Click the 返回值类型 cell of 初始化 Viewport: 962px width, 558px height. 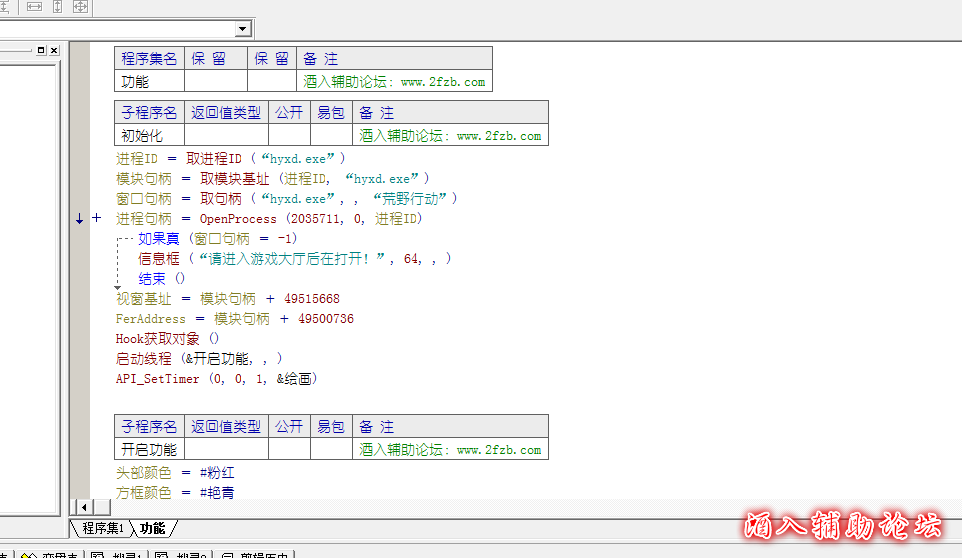click(x=226, y=135)
